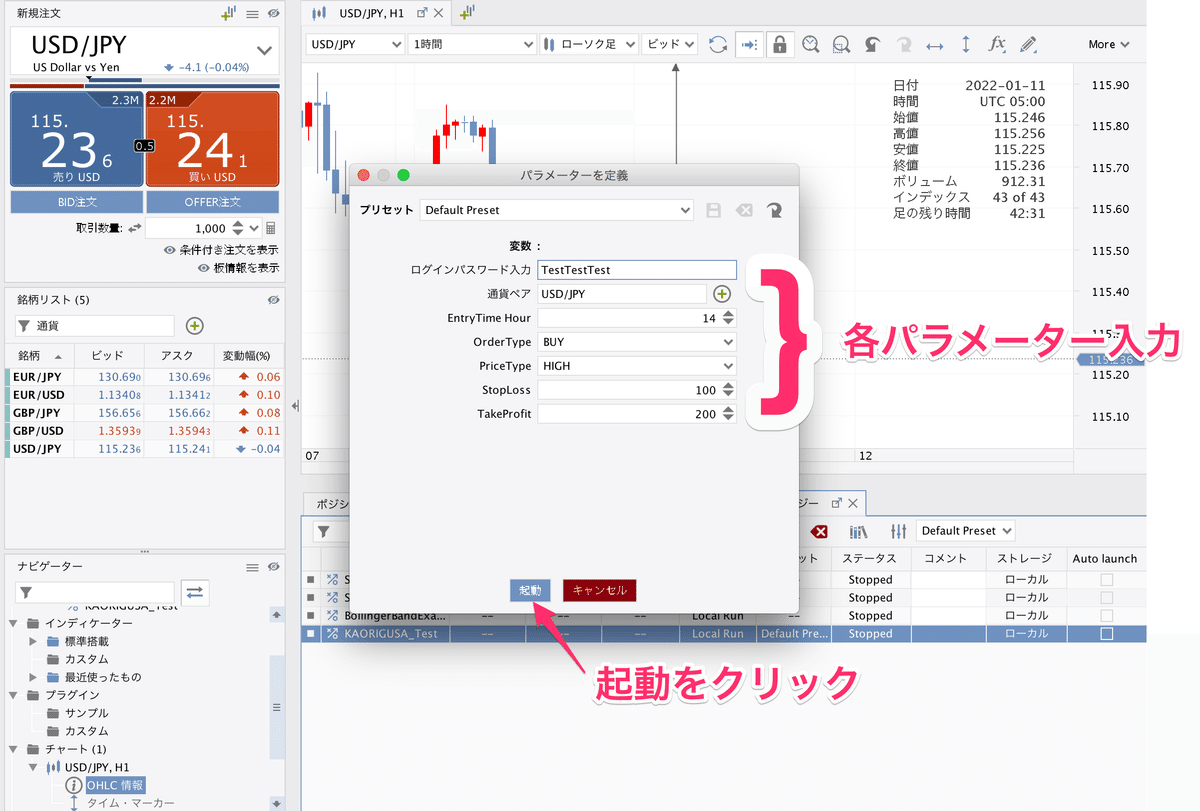The image size is (1200, 811).
Task: Click the orange 買い USD buy tile
Action: pos(212,139)
